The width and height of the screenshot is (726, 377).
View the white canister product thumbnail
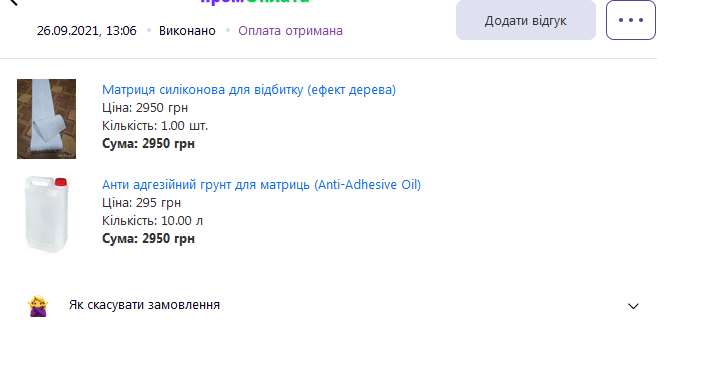tap(46, 214)
